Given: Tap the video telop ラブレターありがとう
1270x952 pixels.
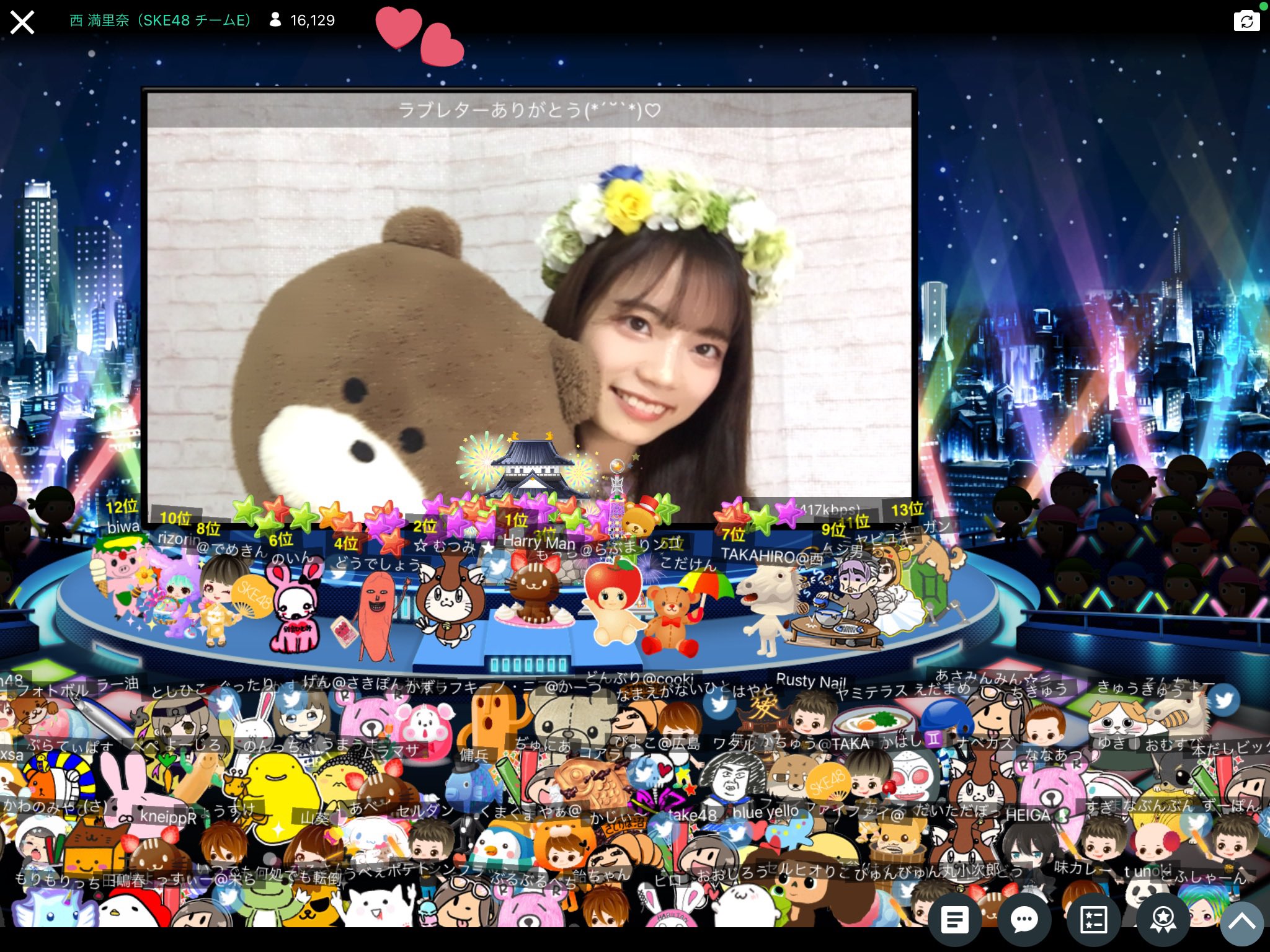Looking at the screenshot, I should pos(529,110).
